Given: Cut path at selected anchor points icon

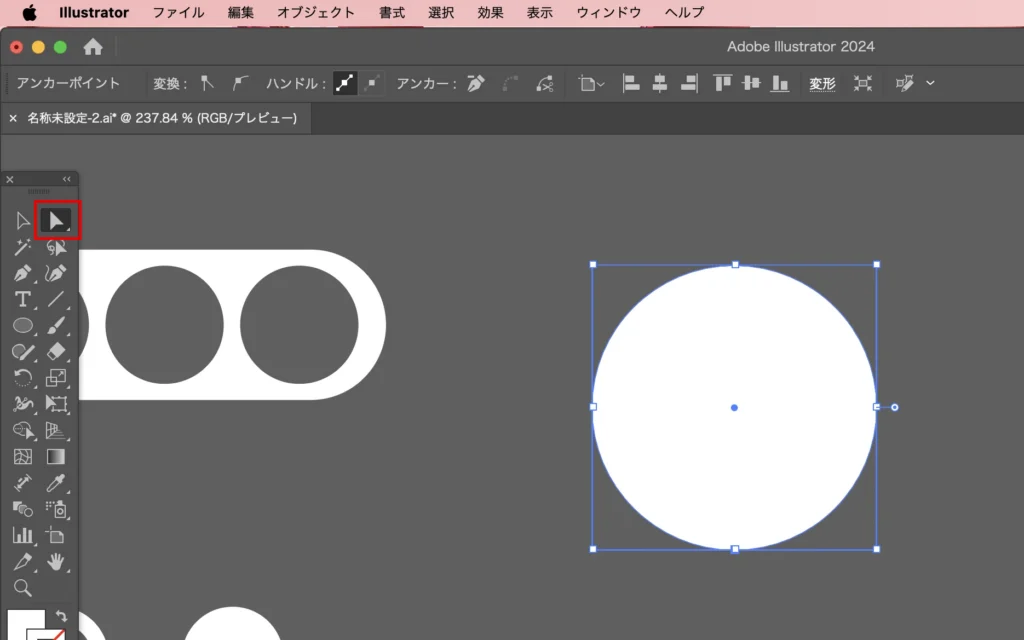Looking at the screenshot, I should click(544, 84).
